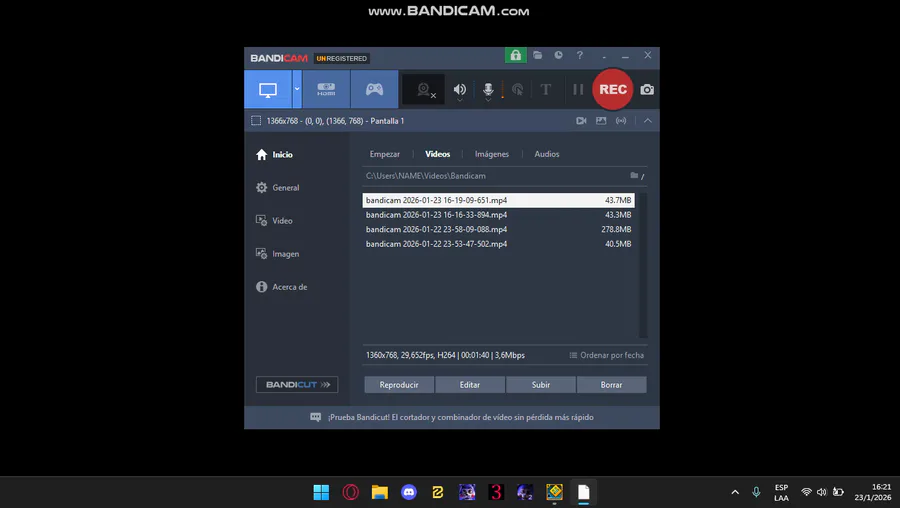Viewport: 900px width, 508px height.
Task: Open video-only view icon in status bar
Action: (581, 121)
